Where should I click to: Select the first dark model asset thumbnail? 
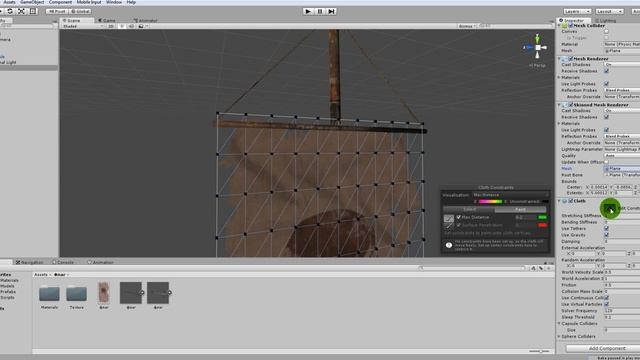tap(131, 293)
